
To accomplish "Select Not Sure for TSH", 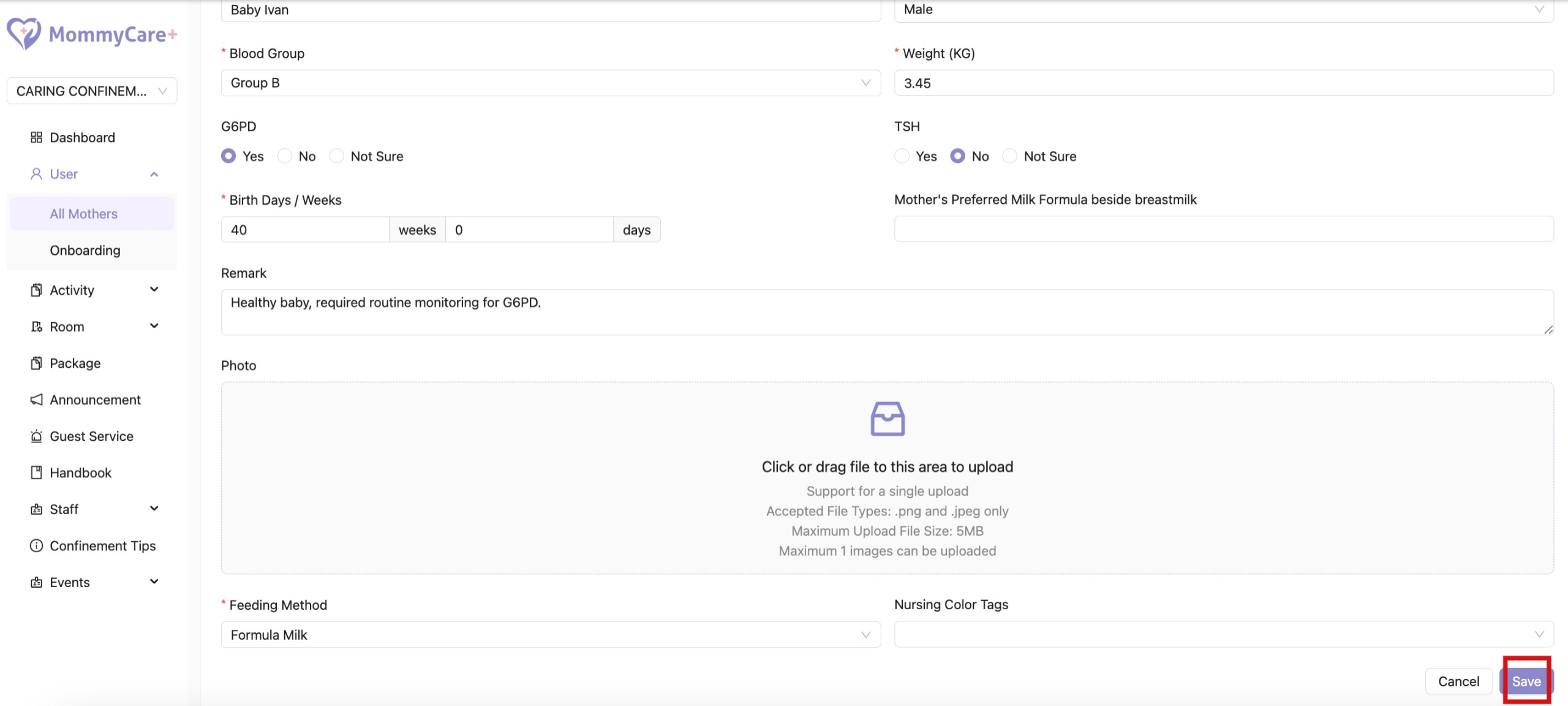I will point(1009,156).
